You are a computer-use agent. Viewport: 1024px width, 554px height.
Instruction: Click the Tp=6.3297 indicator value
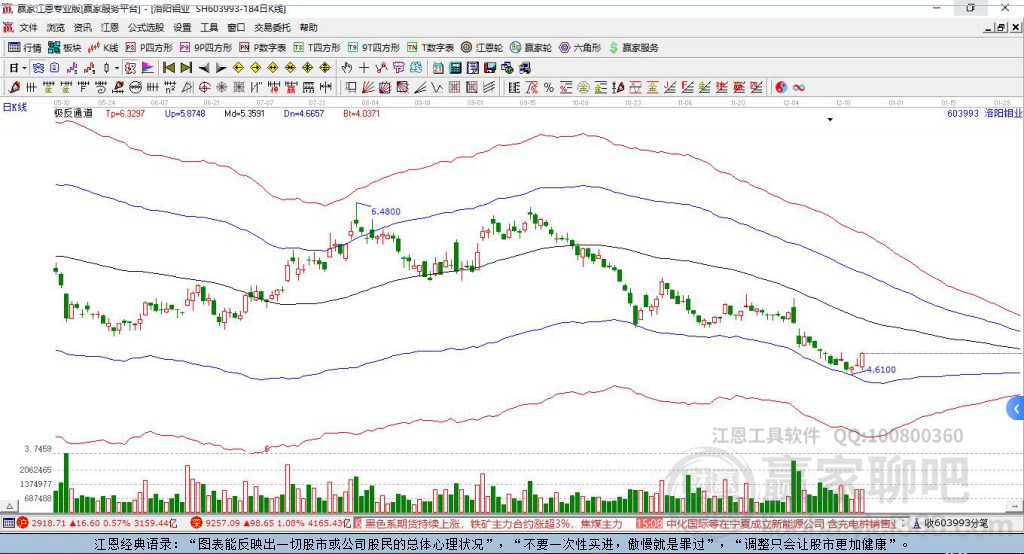(x=125, y=114)
